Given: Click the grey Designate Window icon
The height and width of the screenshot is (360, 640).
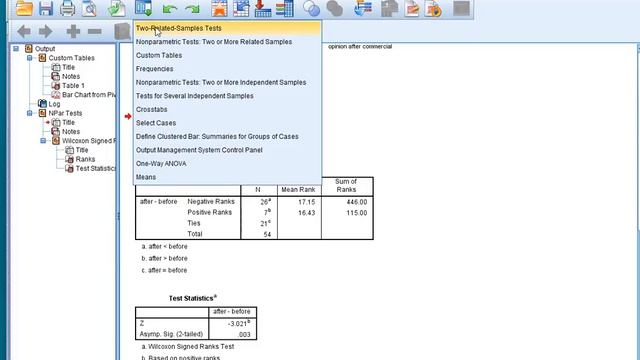Looking at the screenshot, I should click(461, 8).
